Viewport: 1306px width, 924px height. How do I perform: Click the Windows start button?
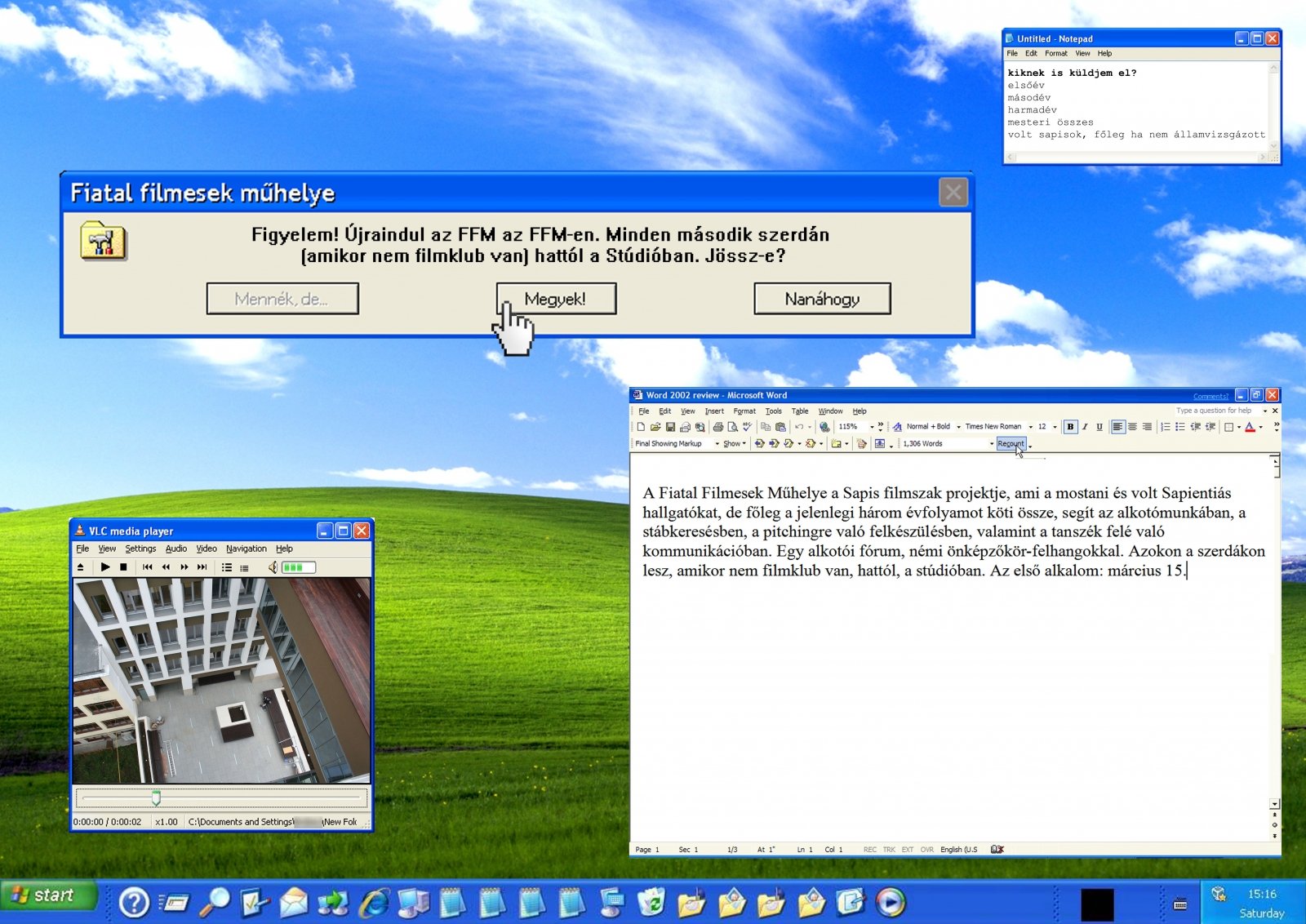coord(49,895)
